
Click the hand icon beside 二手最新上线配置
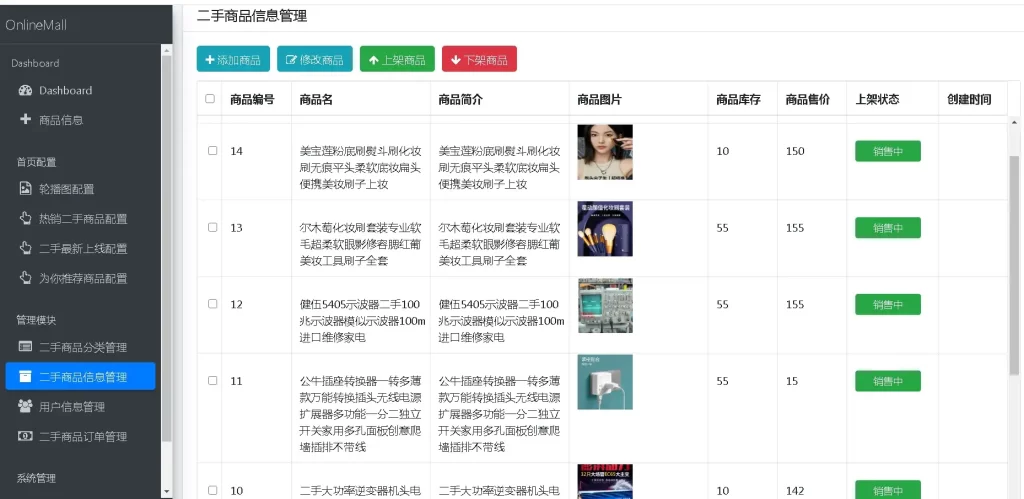coord(25,248)
